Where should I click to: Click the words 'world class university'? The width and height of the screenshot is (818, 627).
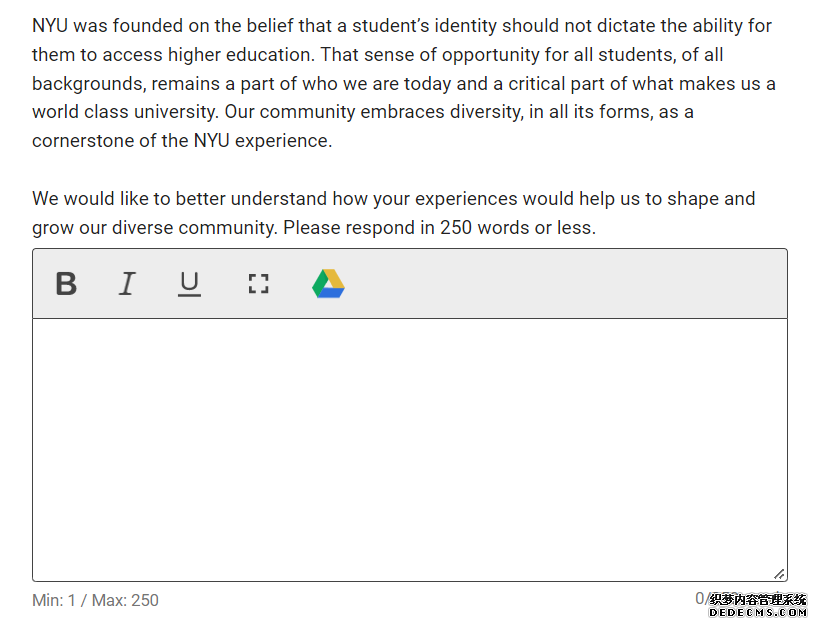125,112
